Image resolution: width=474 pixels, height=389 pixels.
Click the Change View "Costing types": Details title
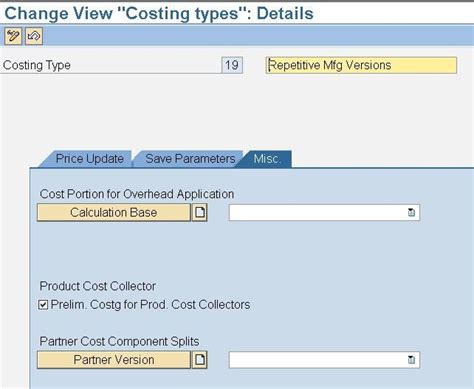tap(159, 14)
